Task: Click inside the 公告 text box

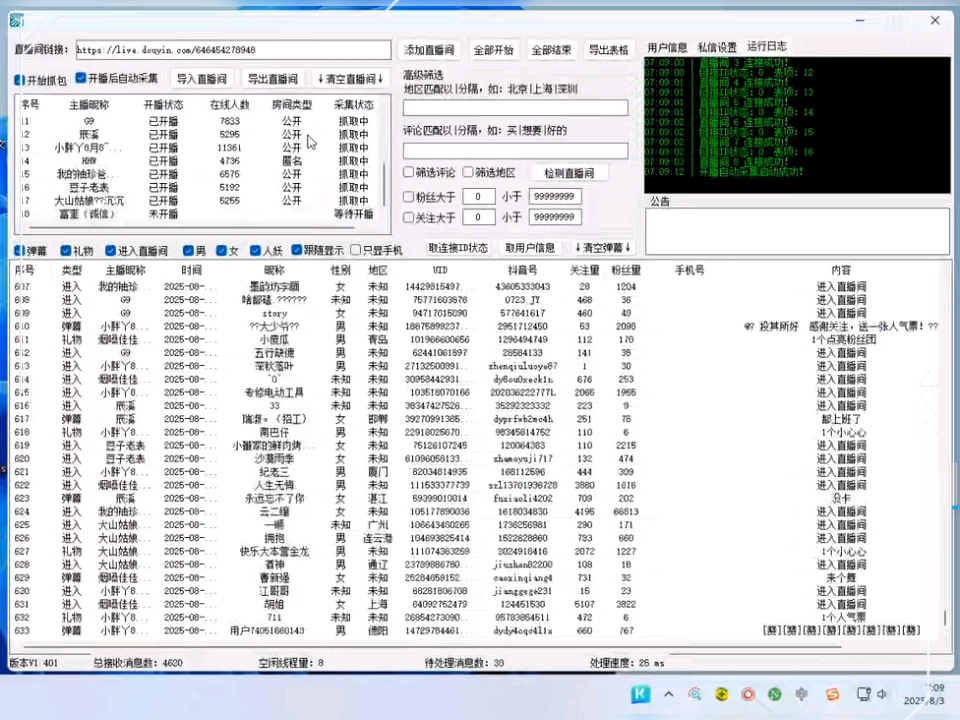Action: coord(797,231)
